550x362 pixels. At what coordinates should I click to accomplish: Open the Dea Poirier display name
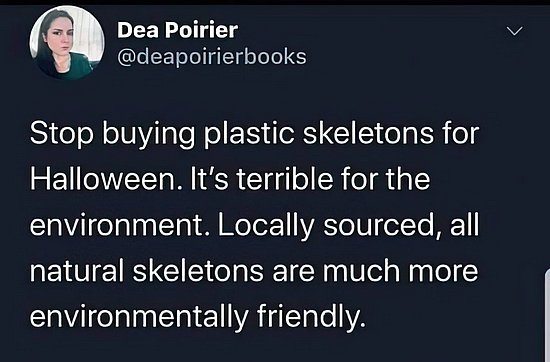(x=177, y=30)
